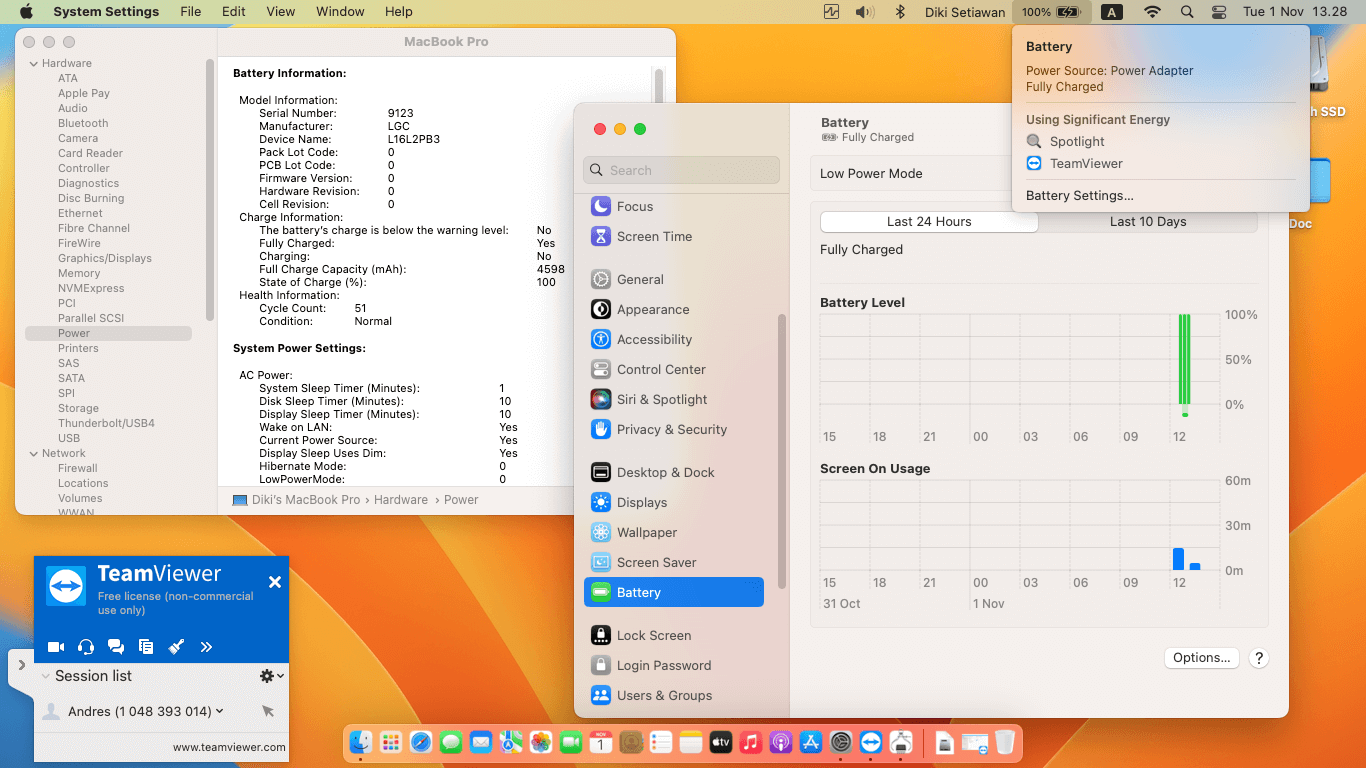Open the Window menu in menu bar
This screenshot has width=1366, height=768.
coord(340,12)
